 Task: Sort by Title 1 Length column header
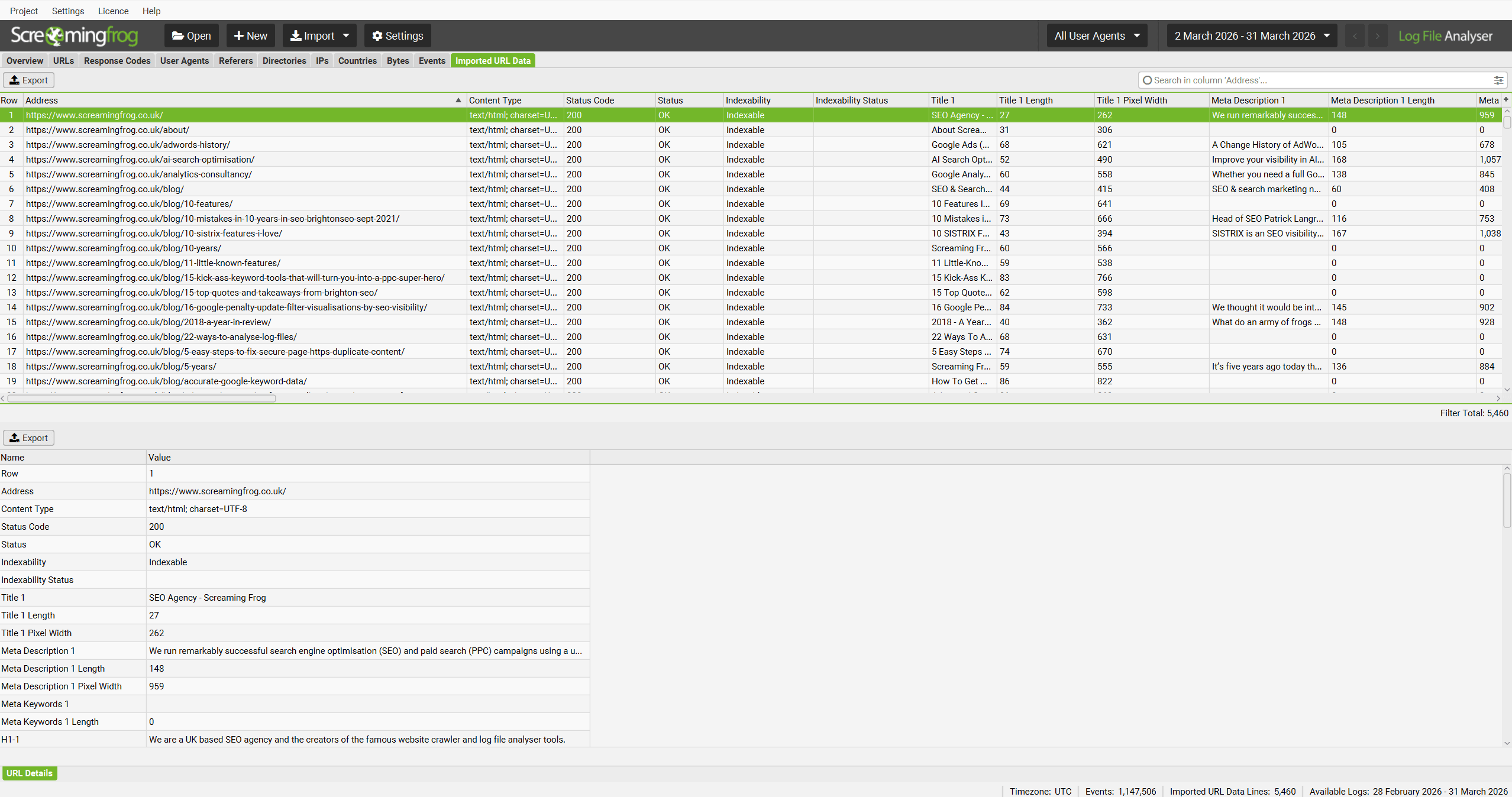coord(1045,100)
